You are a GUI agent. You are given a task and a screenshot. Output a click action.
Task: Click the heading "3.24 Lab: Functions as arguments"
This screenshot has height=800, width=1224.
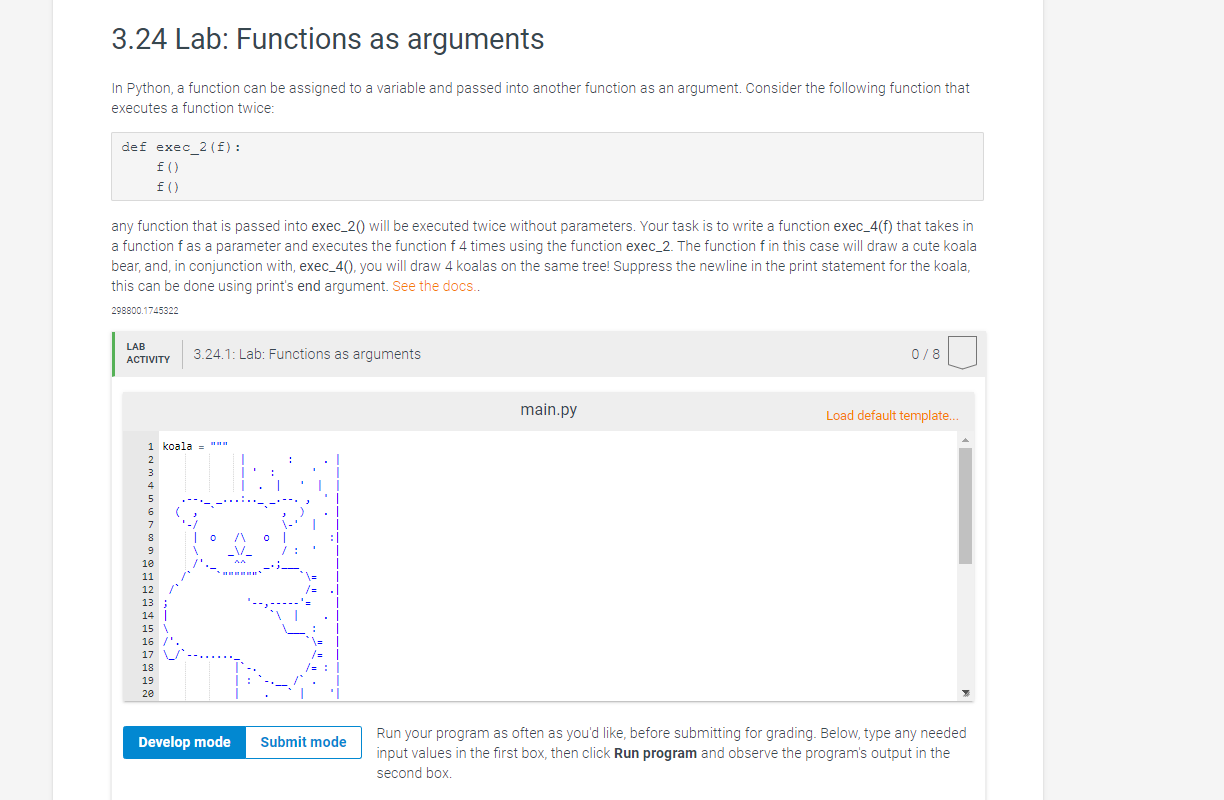(327, 39)
